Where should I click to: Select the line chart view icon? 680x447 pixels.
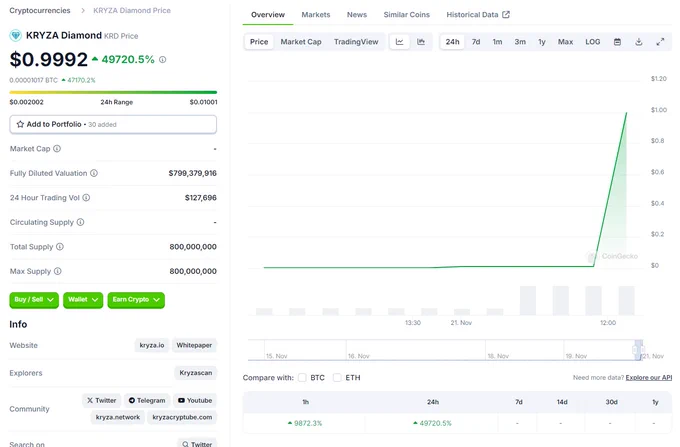click(399, 42)
